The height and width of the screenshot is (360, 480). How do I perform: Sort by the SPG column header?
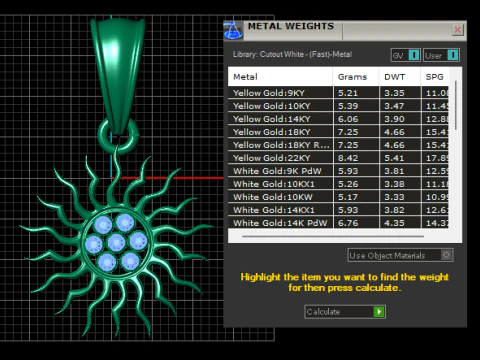click(434, 77)
